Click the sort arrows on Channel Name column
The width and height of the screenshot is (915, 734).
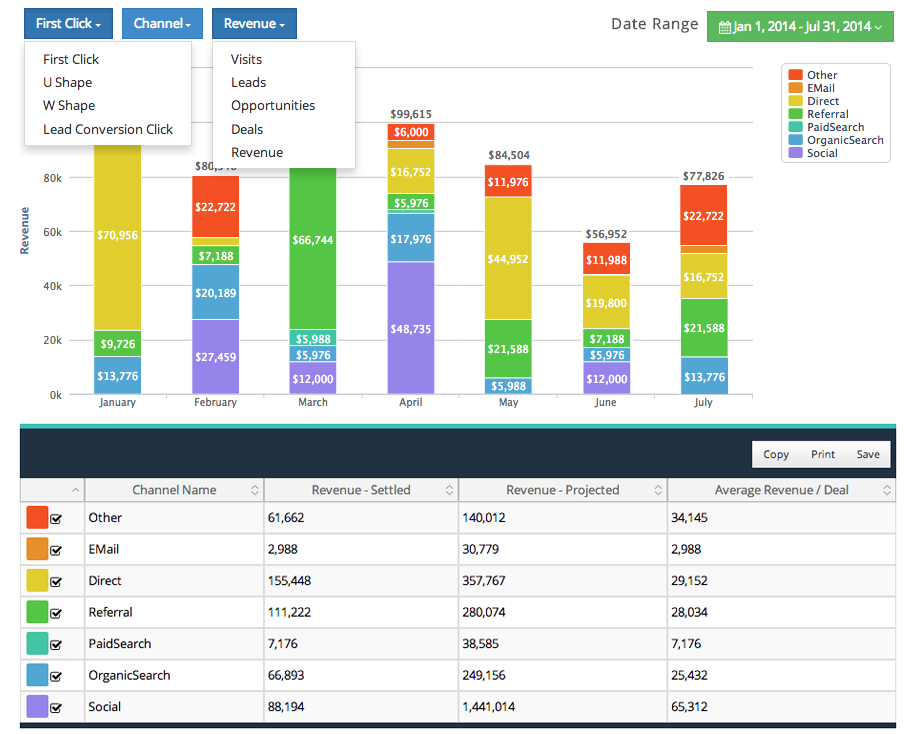coord(254,490)
